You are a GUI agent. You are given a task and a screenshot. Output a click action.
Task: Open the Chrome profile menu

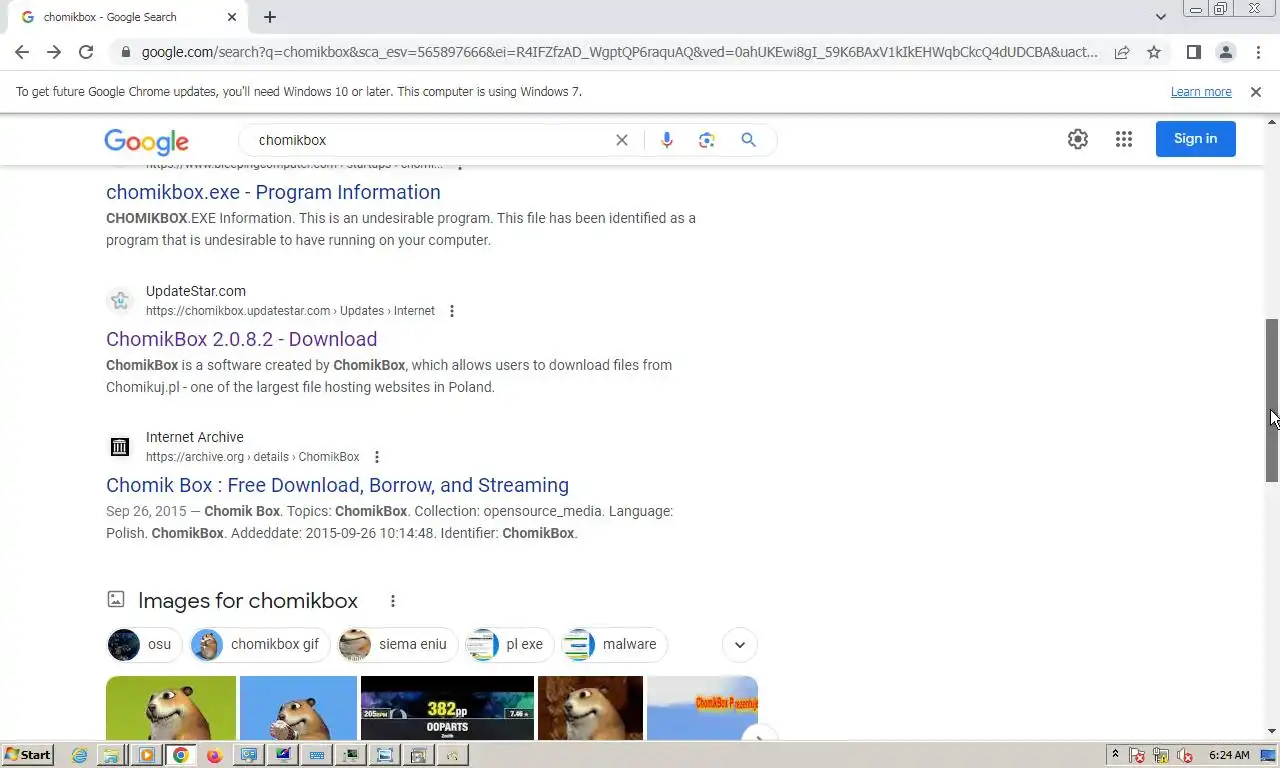(1225, 52)
